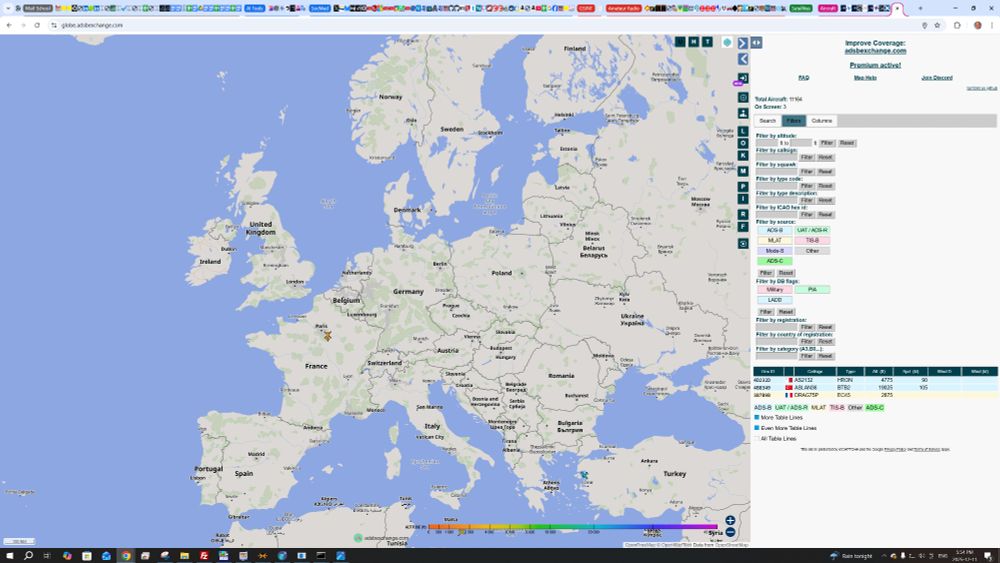Bookmark this page with star icon
This screenshot has width=1000, height=563.
tap(938, 26)
